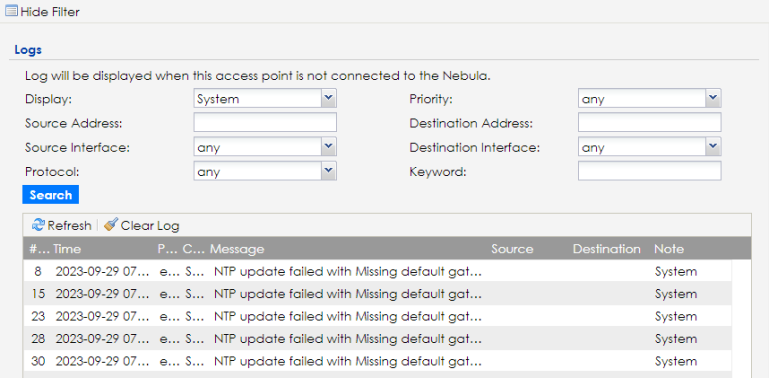Open the Protocol dropdown
Screen dimensions: 769x378
265,171
